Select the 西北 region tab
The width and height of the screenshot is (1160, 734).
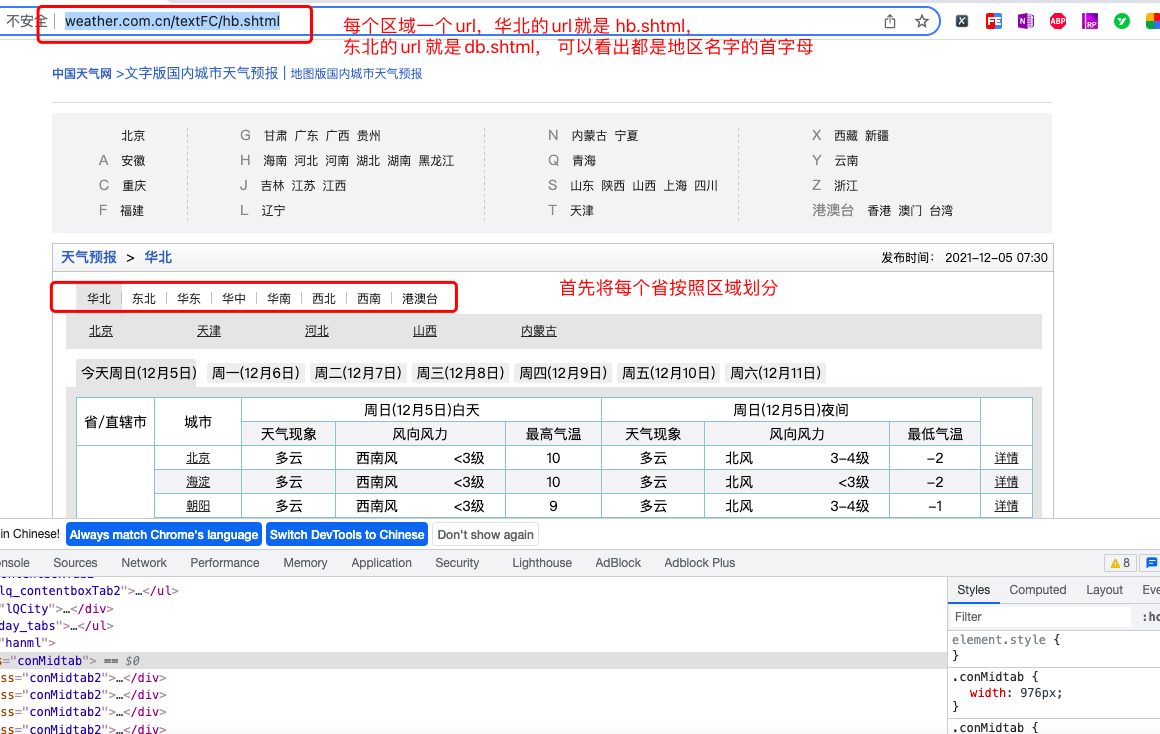[324, 299]
